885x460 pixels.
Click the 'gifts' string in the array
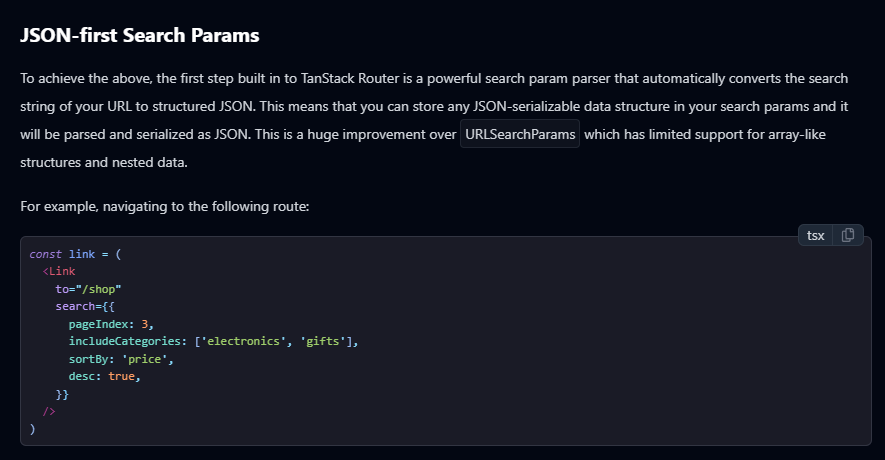(x=323, y=341)
